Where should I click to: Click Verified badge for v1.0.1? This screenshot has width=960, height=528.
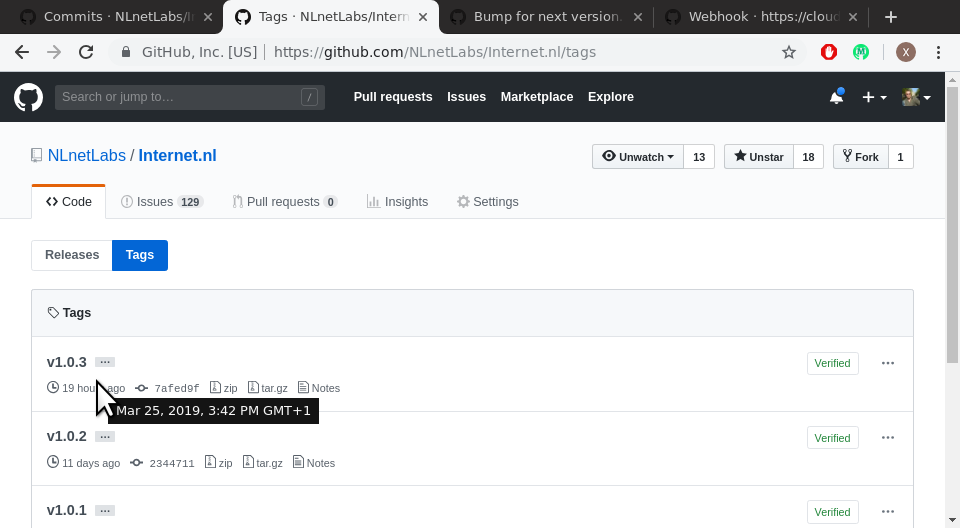833,511
